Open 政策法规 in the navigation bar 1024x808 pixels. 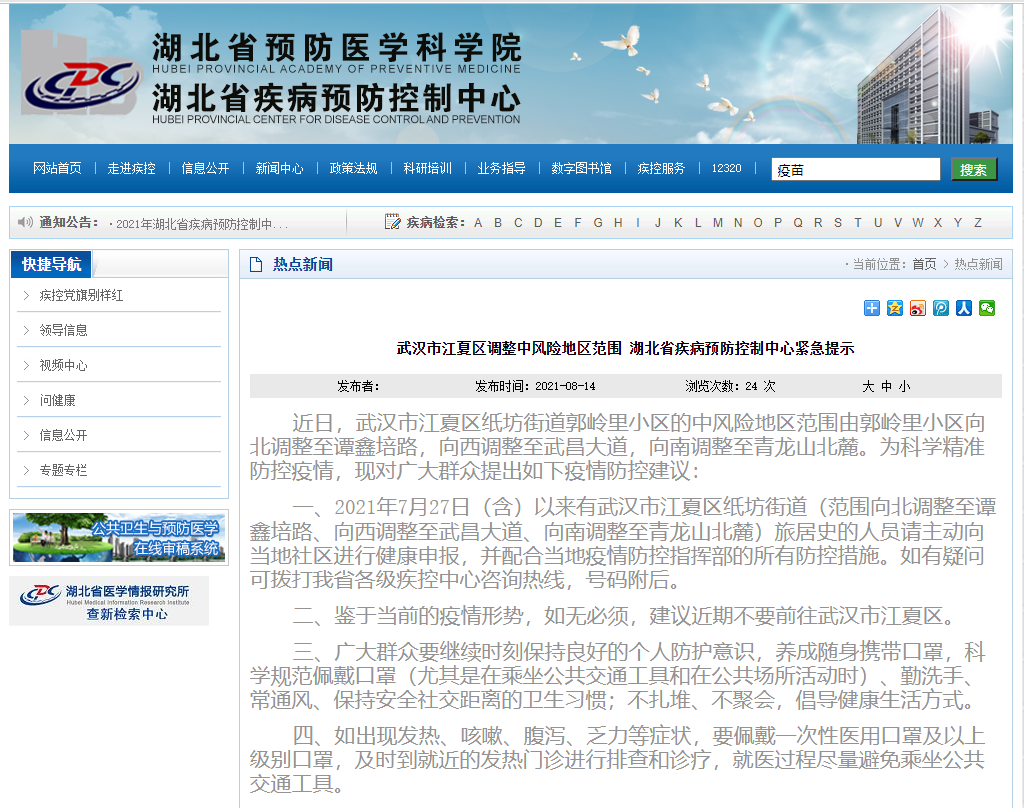(x=353, y=169)
